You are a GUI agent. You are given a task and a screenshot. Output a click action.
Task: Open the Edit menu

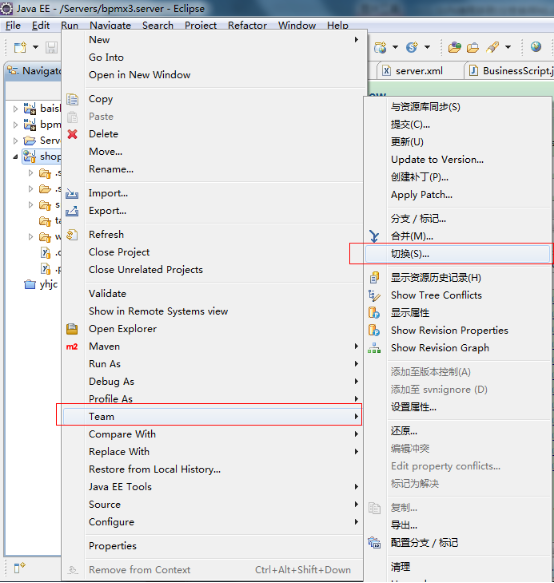(x=41, y=25)
